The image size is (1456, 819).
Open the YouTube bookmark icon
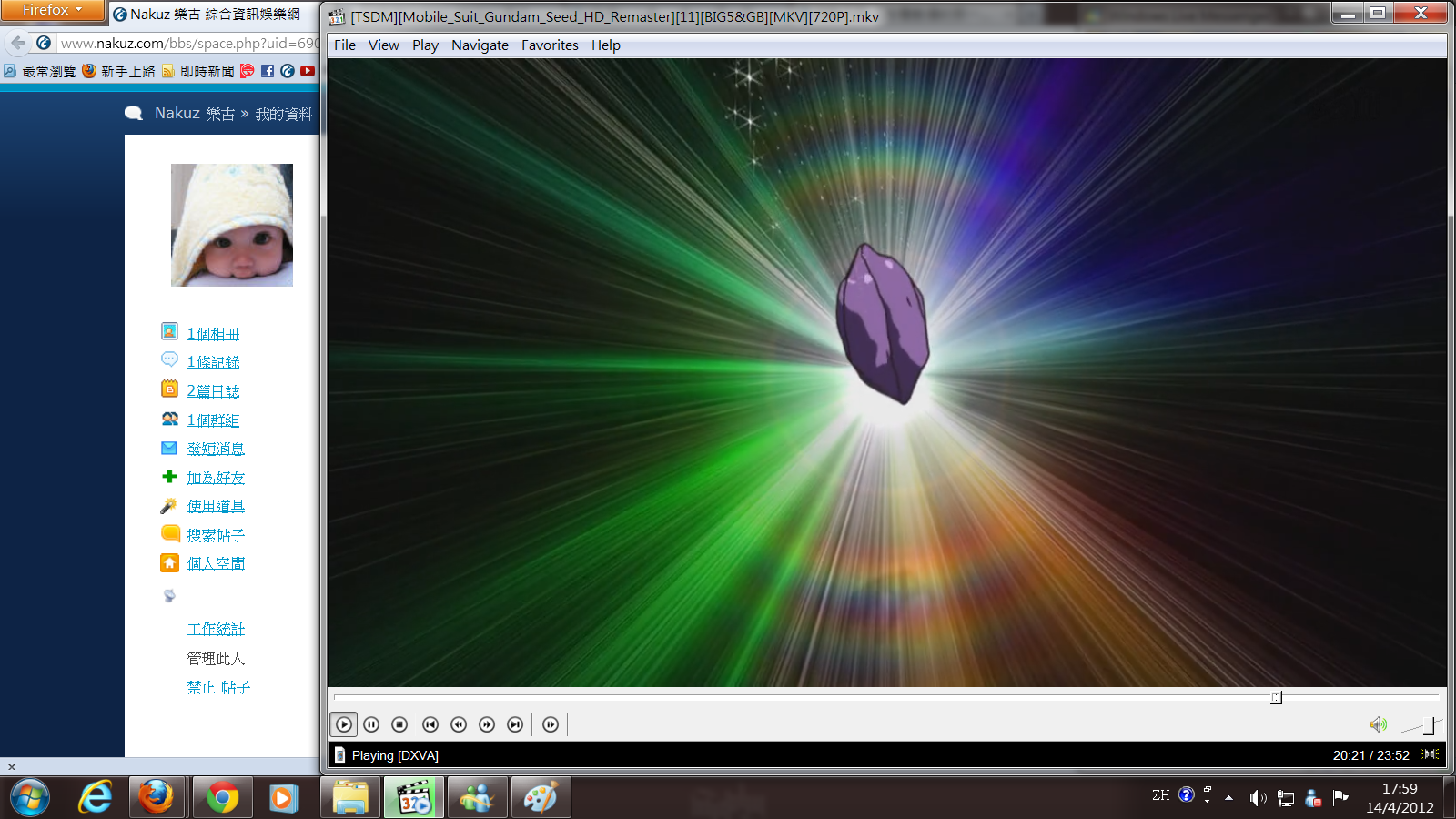[308, 71]
